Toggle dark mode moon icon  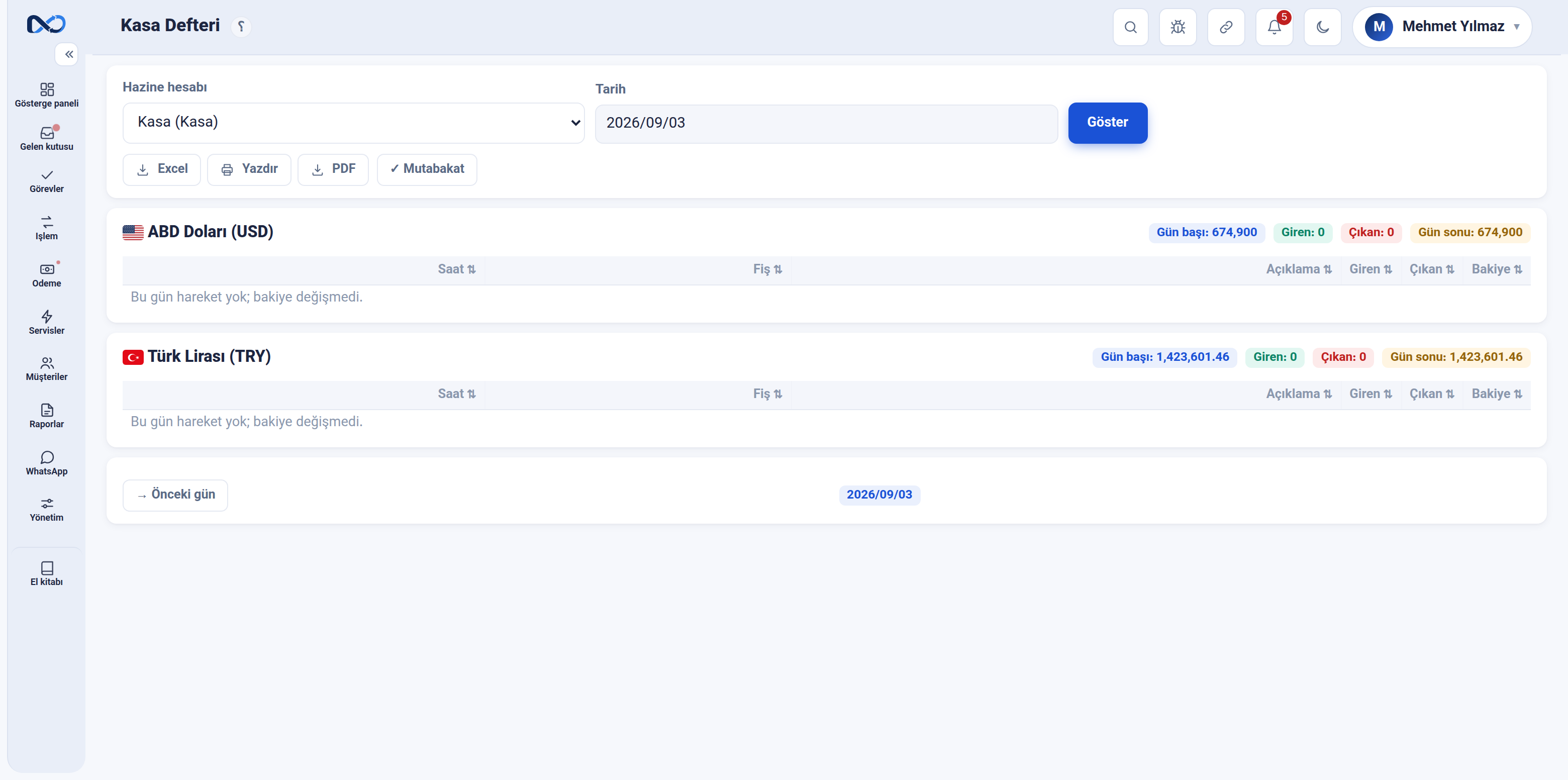(x=1323, y=27)
